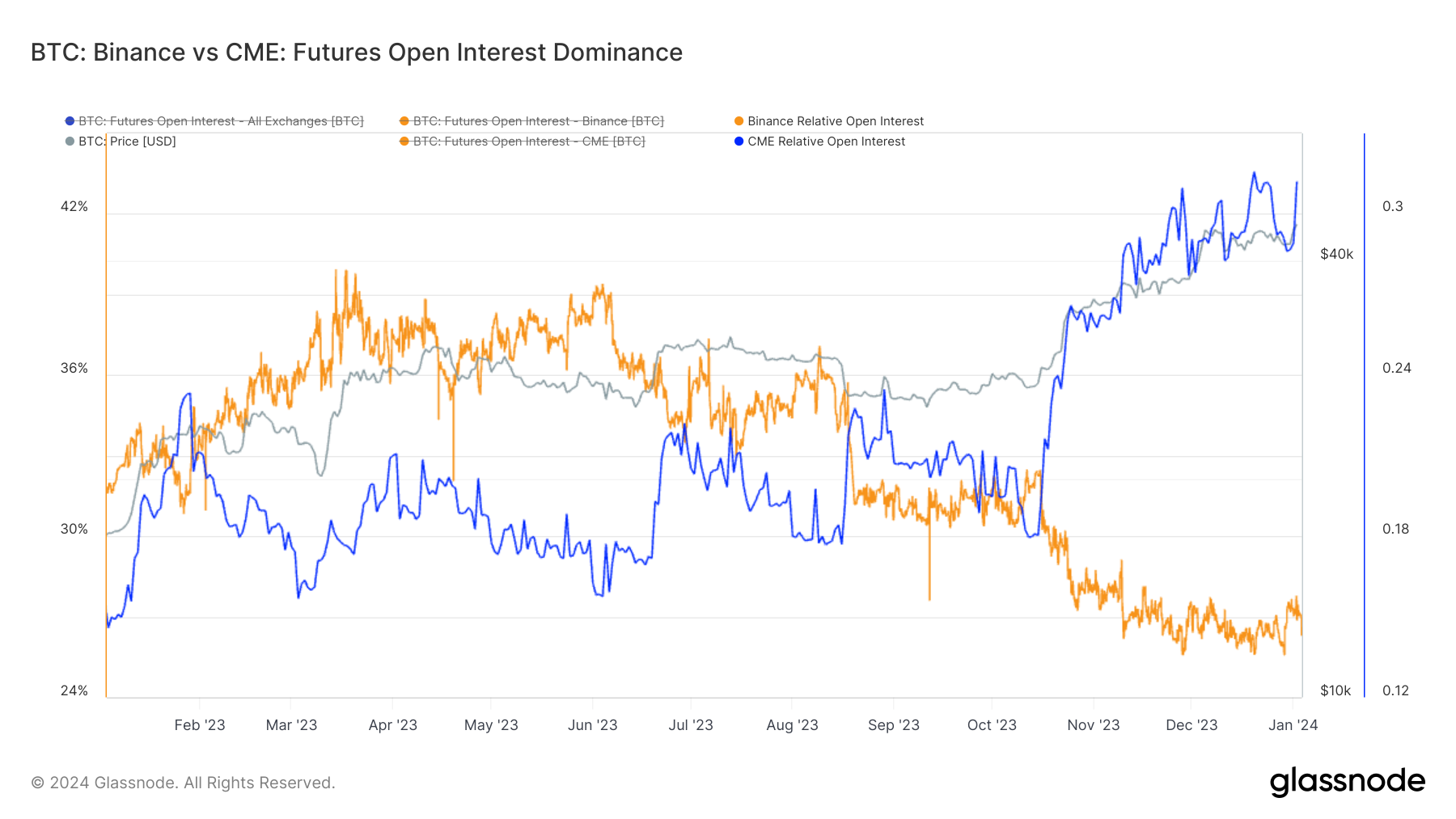Click the 0.3 right axis label
The height and width of the screenshot is (819, 1456).
click(x=1392, y=206)
